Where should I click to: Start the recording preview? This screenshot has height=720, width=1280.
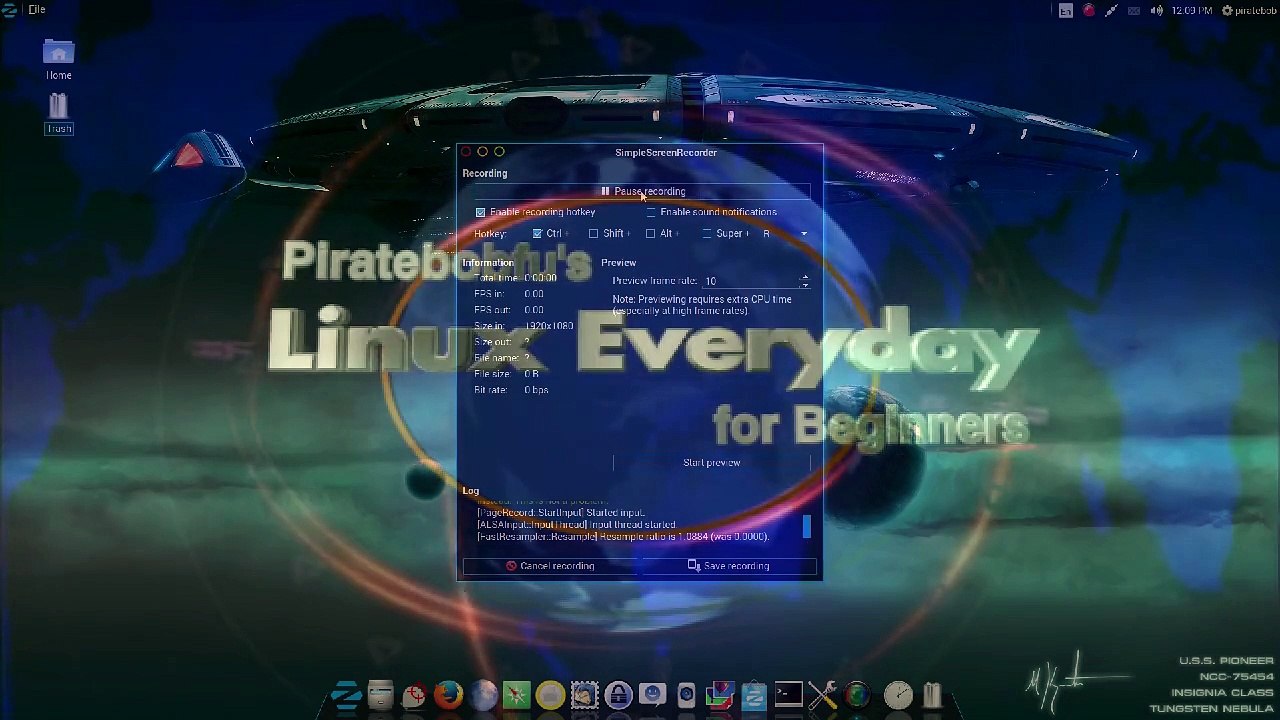tap(712, 463)
